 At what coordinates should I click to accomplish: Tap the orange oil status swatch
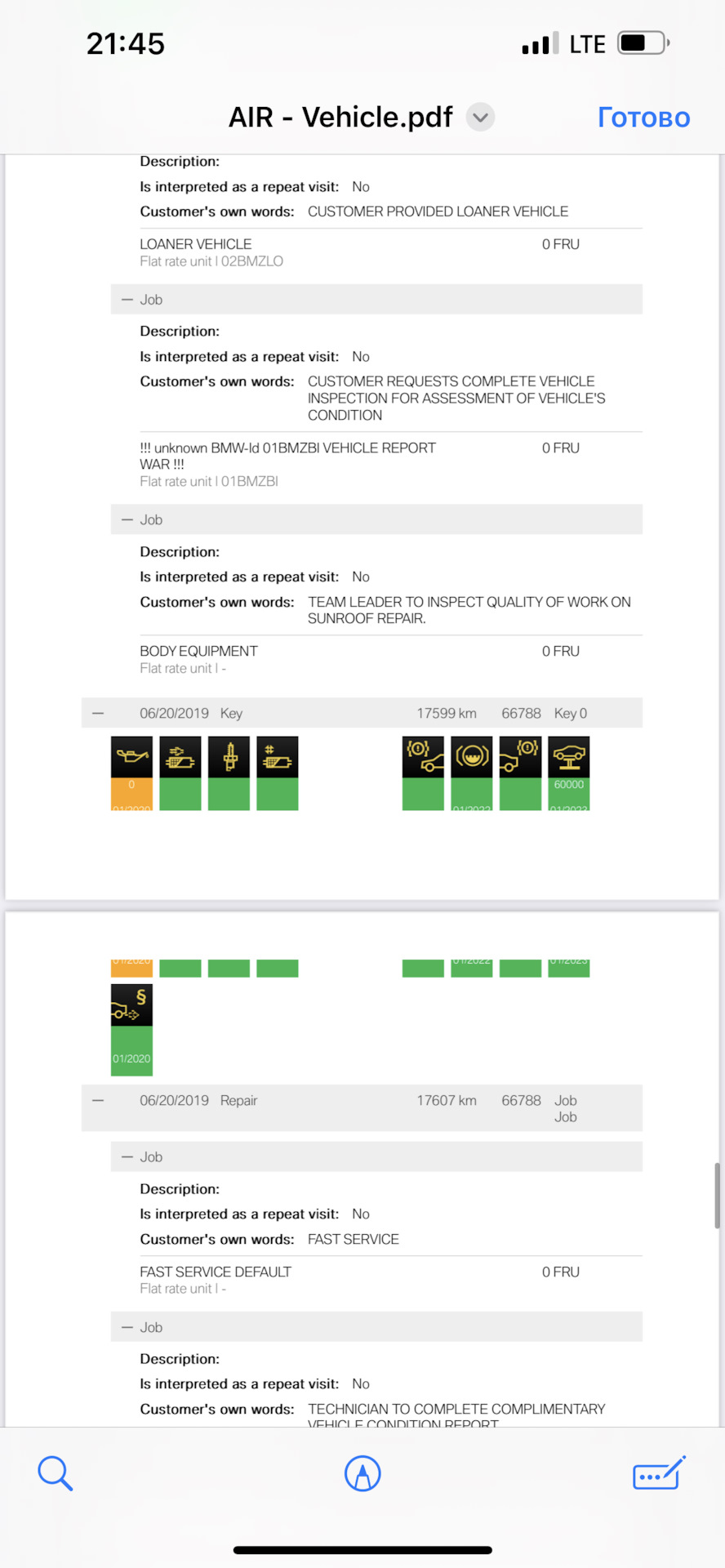pos(131,793)
